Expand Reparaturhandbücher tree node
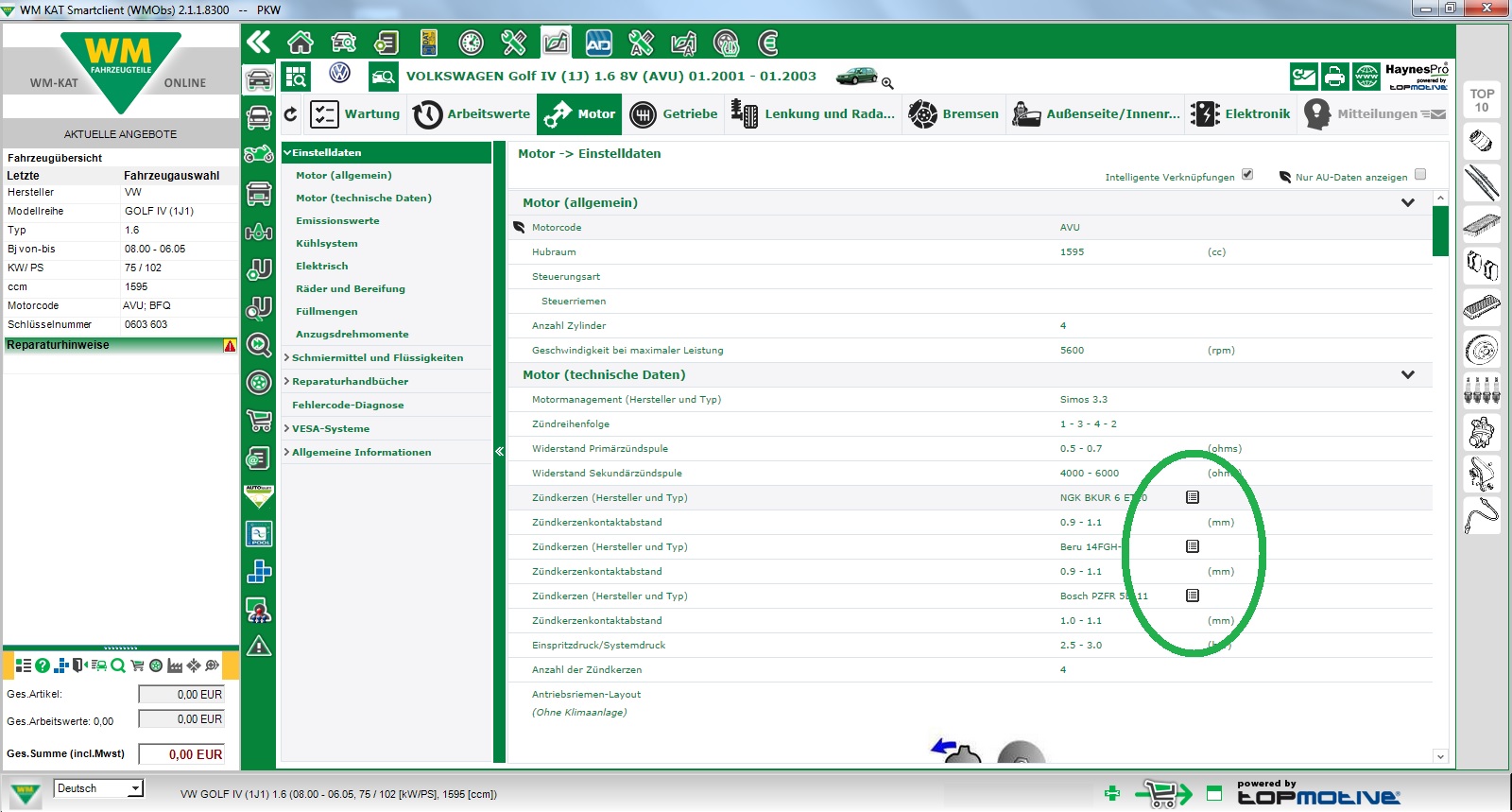The width and height of the screenshot is (1512, 812). (x=287, y=381)
